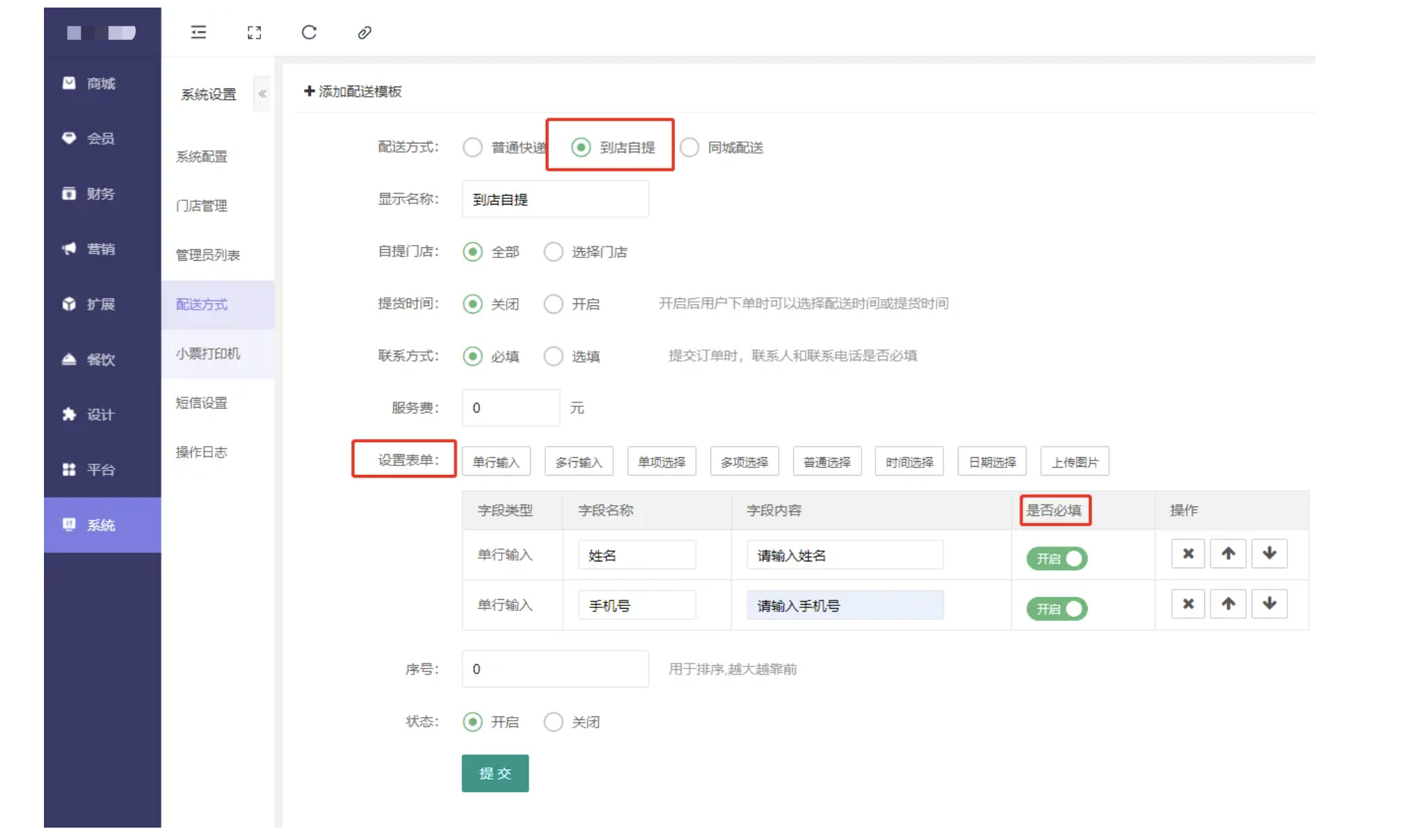The width and height of the screenshot is (1424, 840).
Task: Add a 时间选择 form field
Action: tap(909, 462)
